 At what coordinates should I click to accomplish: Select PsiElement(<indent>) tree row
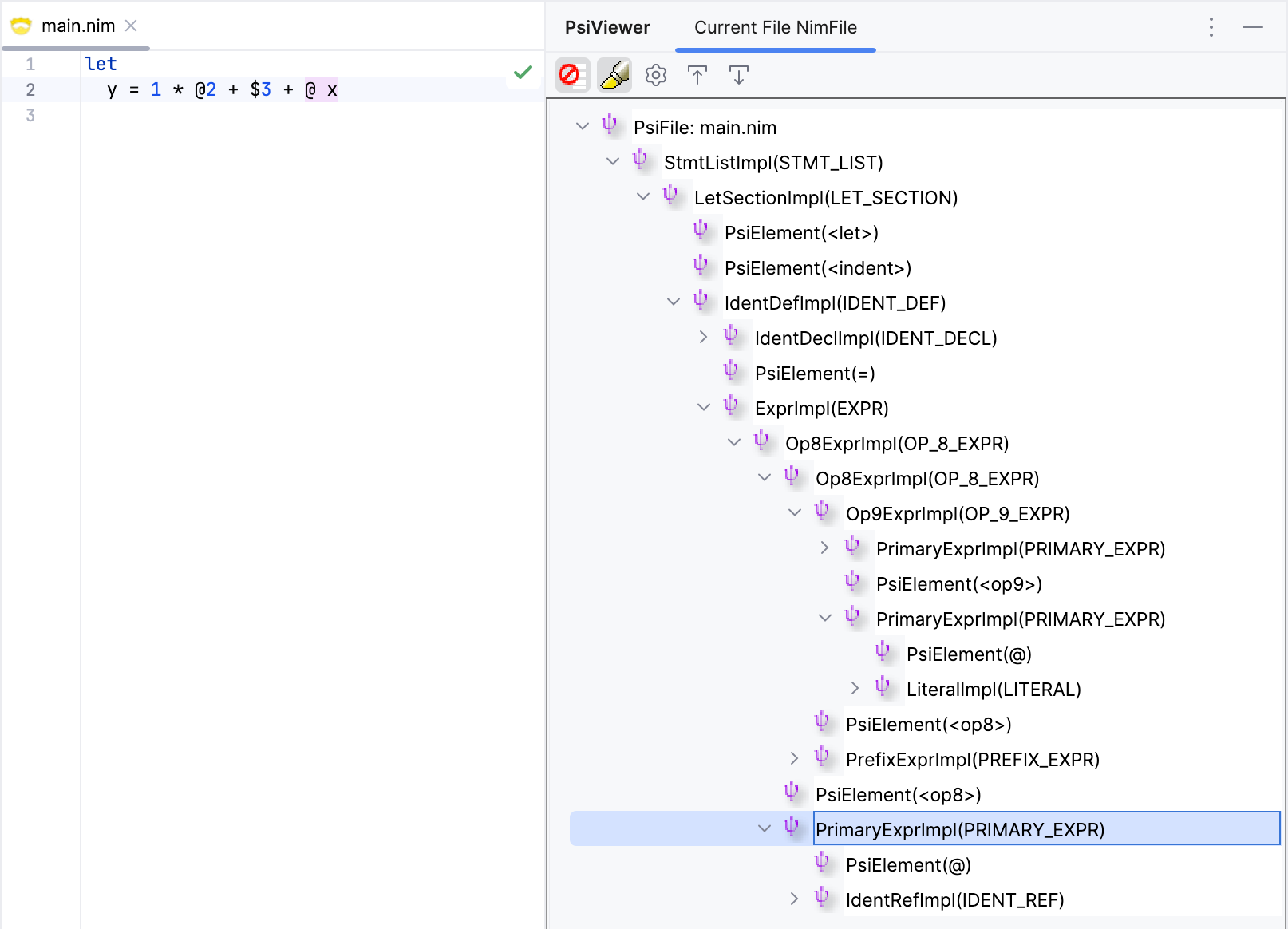click(818, 268)
